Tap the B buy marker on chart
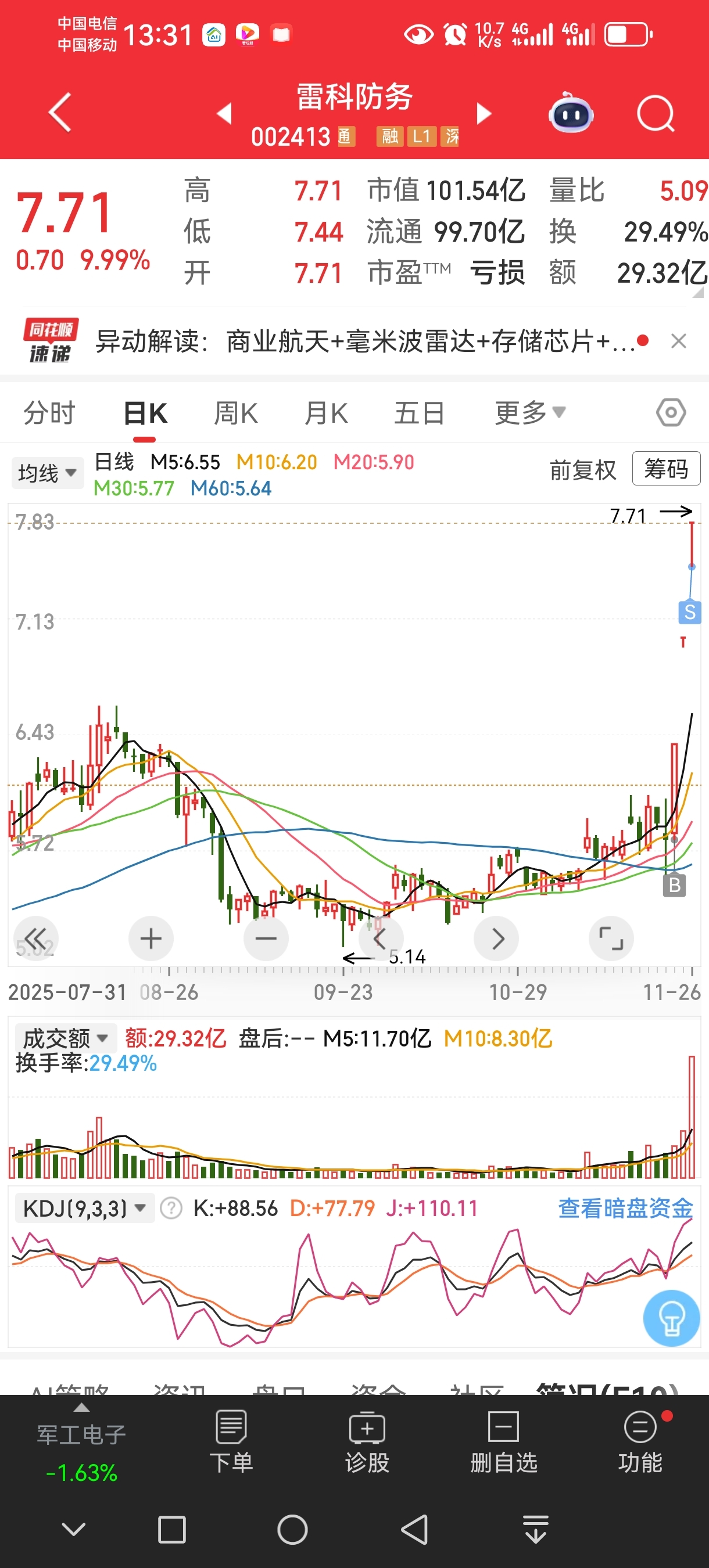 click(x=674, y=885)
